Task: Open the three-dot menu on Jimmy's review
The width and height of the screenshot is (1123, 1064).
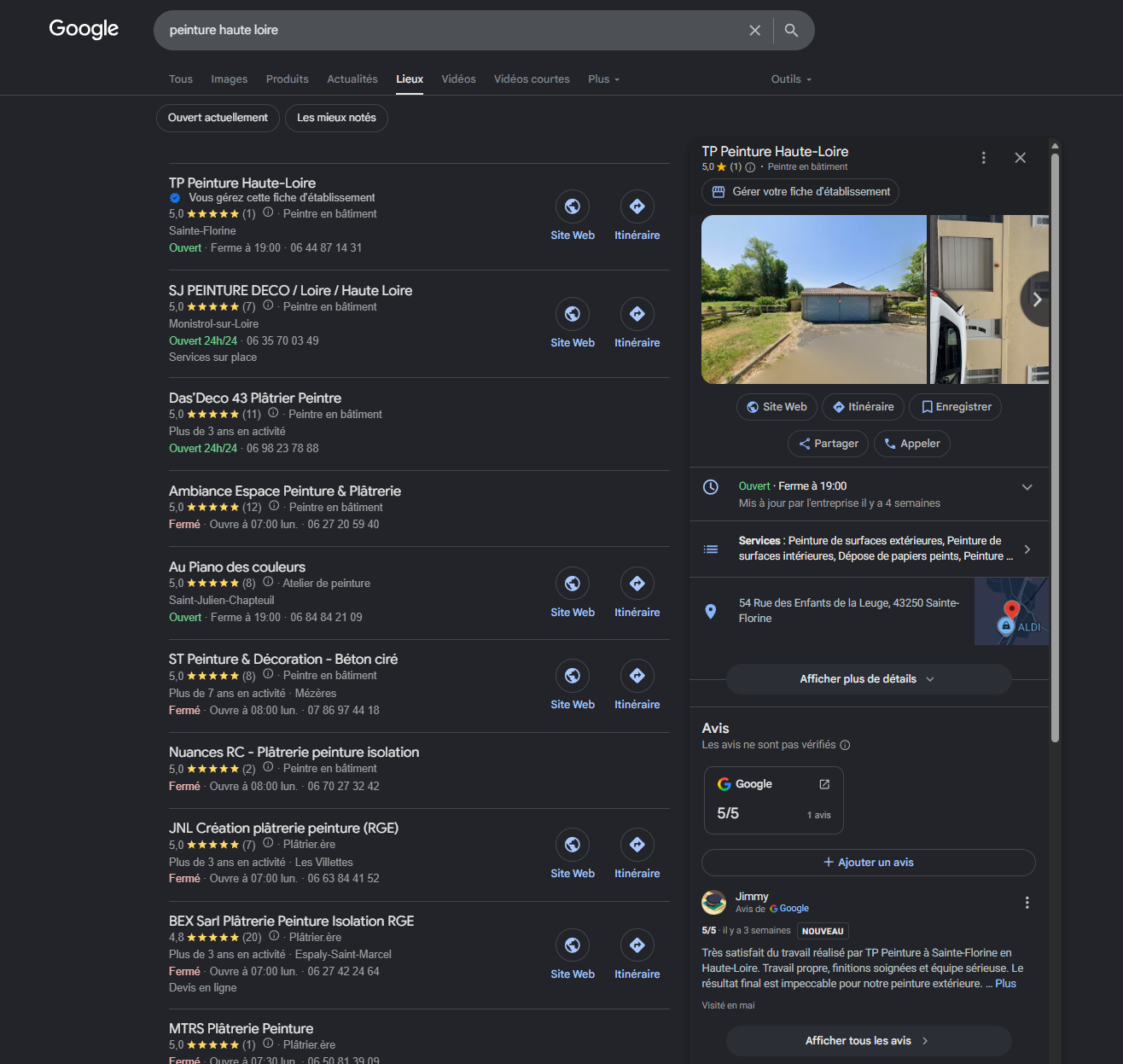Action: click(1027, 903)
